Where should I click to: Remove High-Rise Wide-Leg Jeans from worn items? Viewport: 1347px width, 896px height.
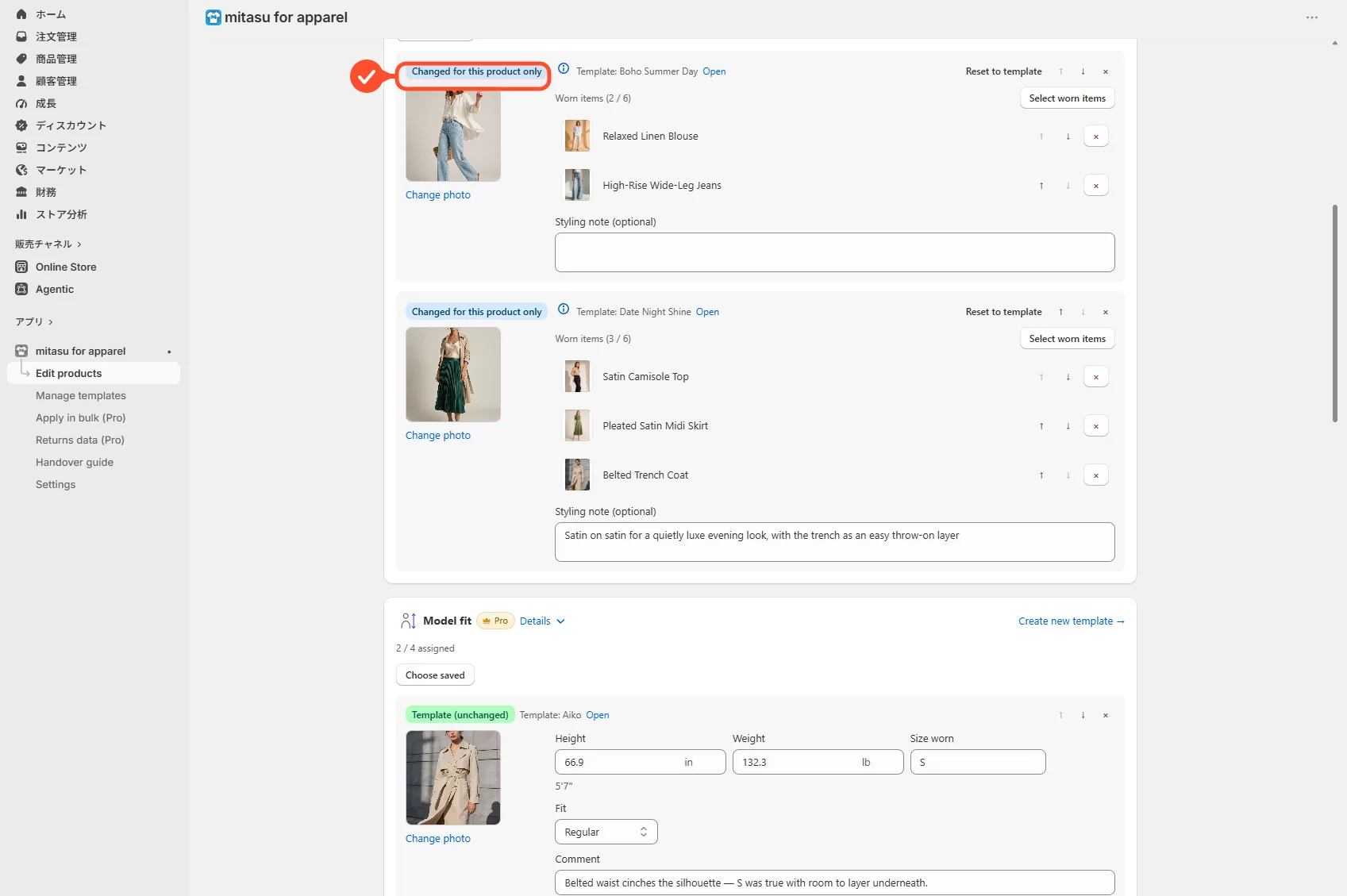1096,186
